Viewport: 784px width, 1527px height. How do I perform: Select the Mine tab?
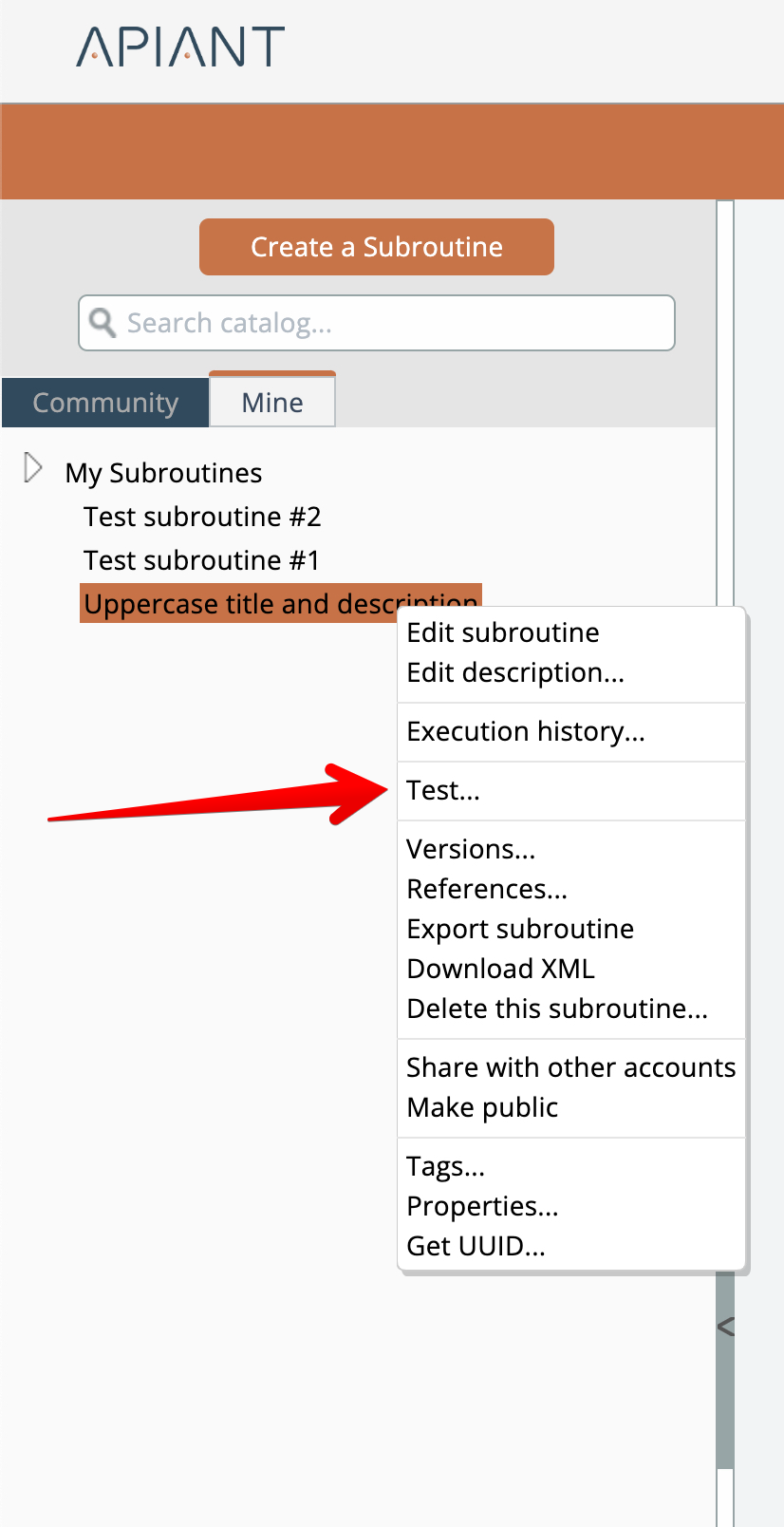272,403
